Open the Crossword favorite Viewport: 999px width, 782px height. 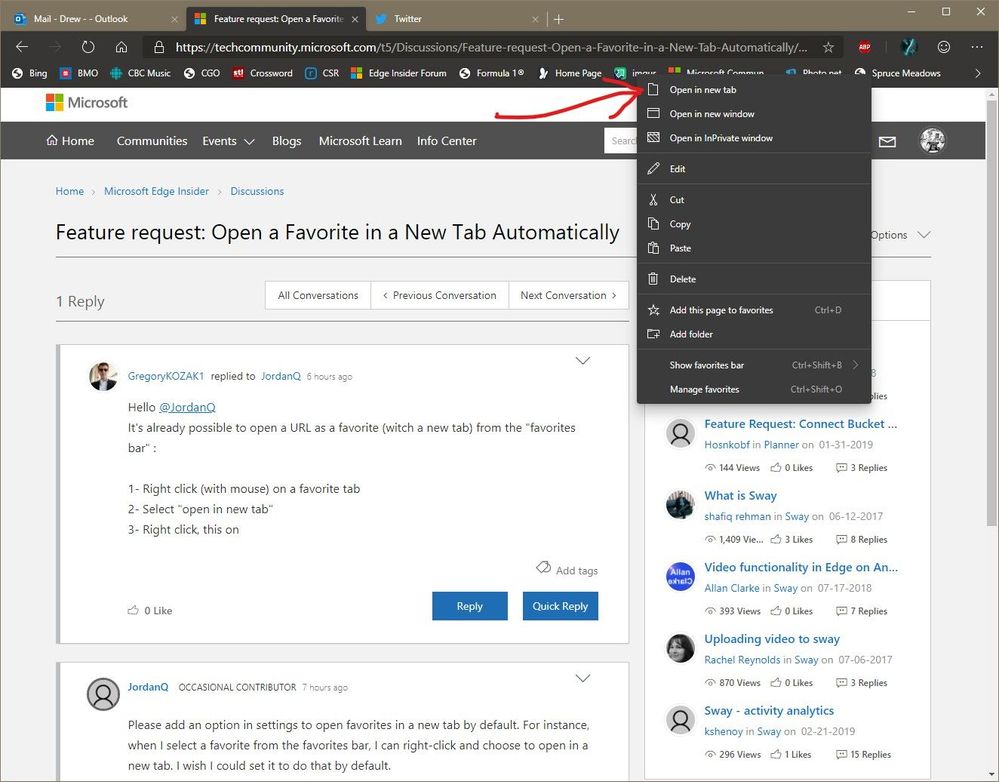262,73
